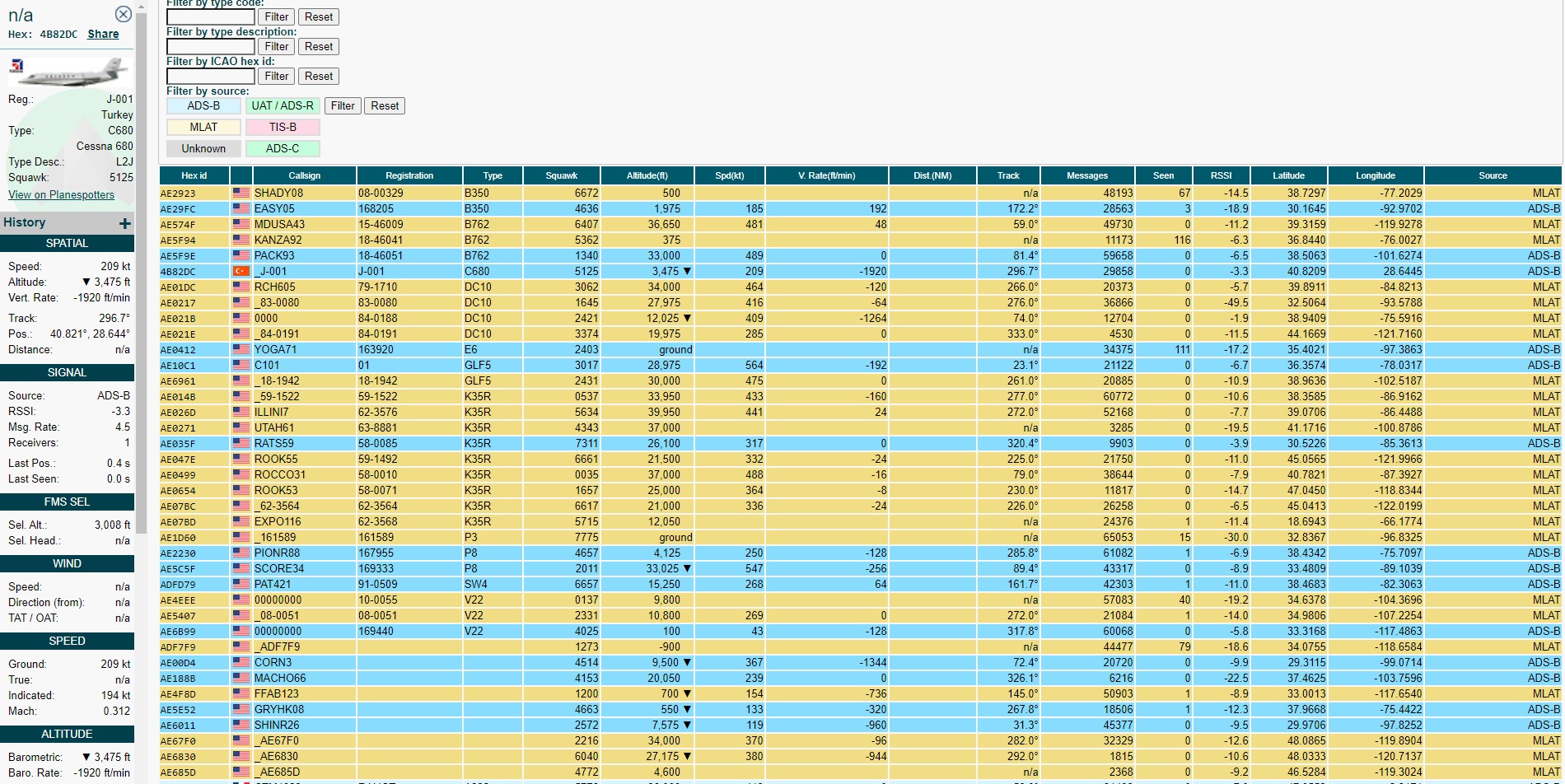Toggle the TIS-B source filter
The width and height of the screenshot is (1565, 784).
click(x=283, y=127)
